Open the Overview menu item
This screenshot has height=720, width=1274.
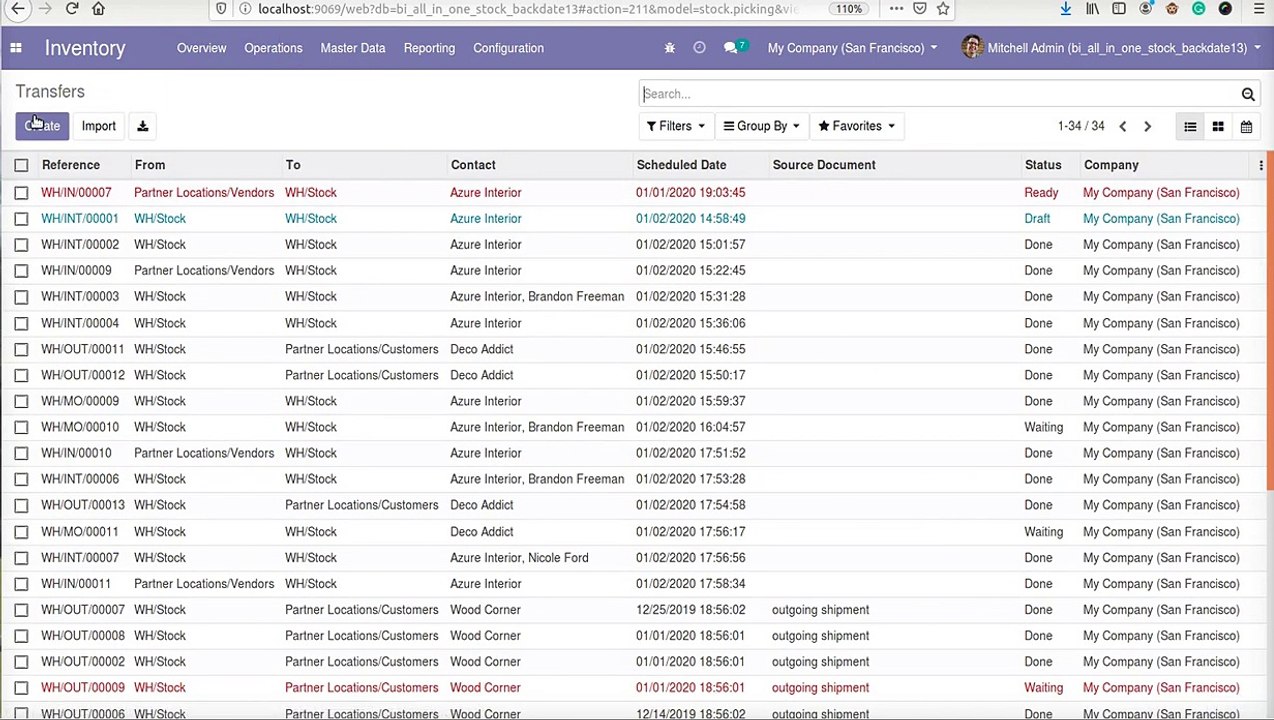point(201,48)
